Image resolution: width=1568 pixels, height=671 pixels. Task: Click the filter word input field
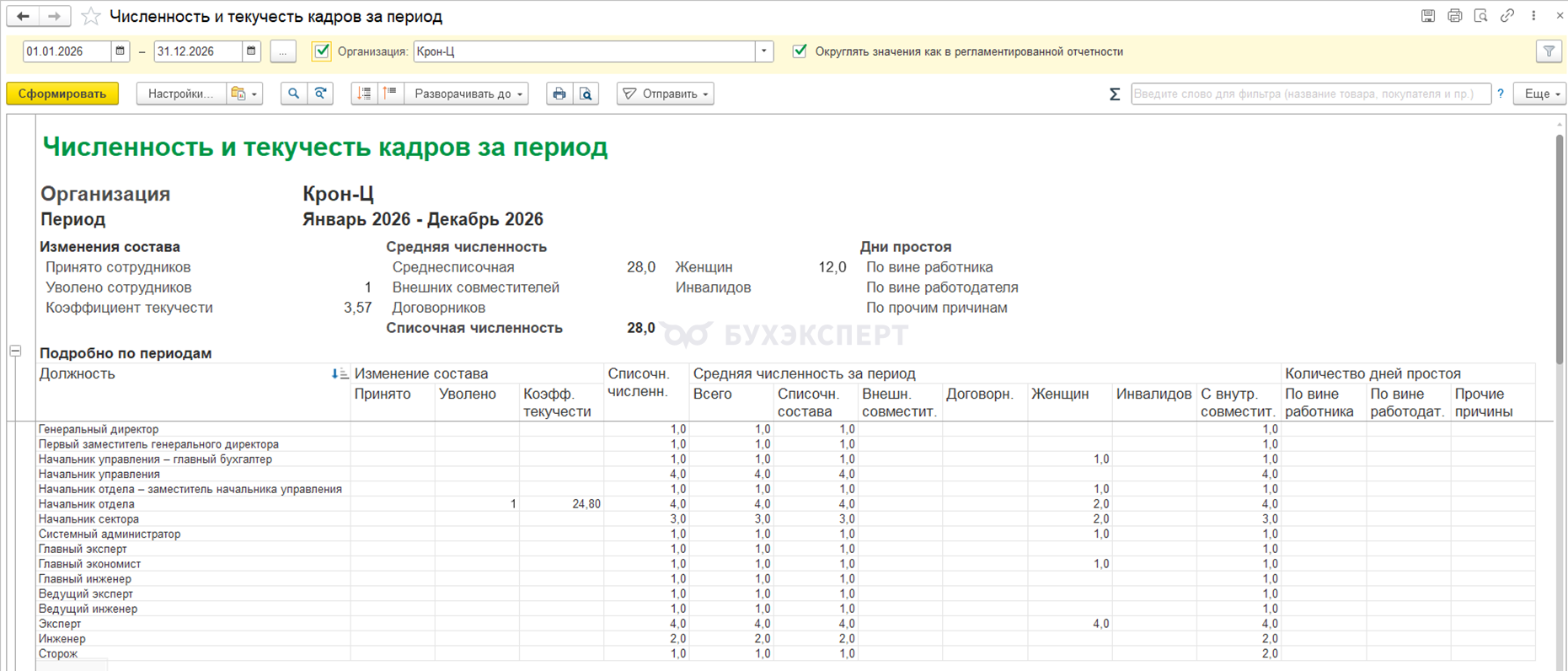1310,94
